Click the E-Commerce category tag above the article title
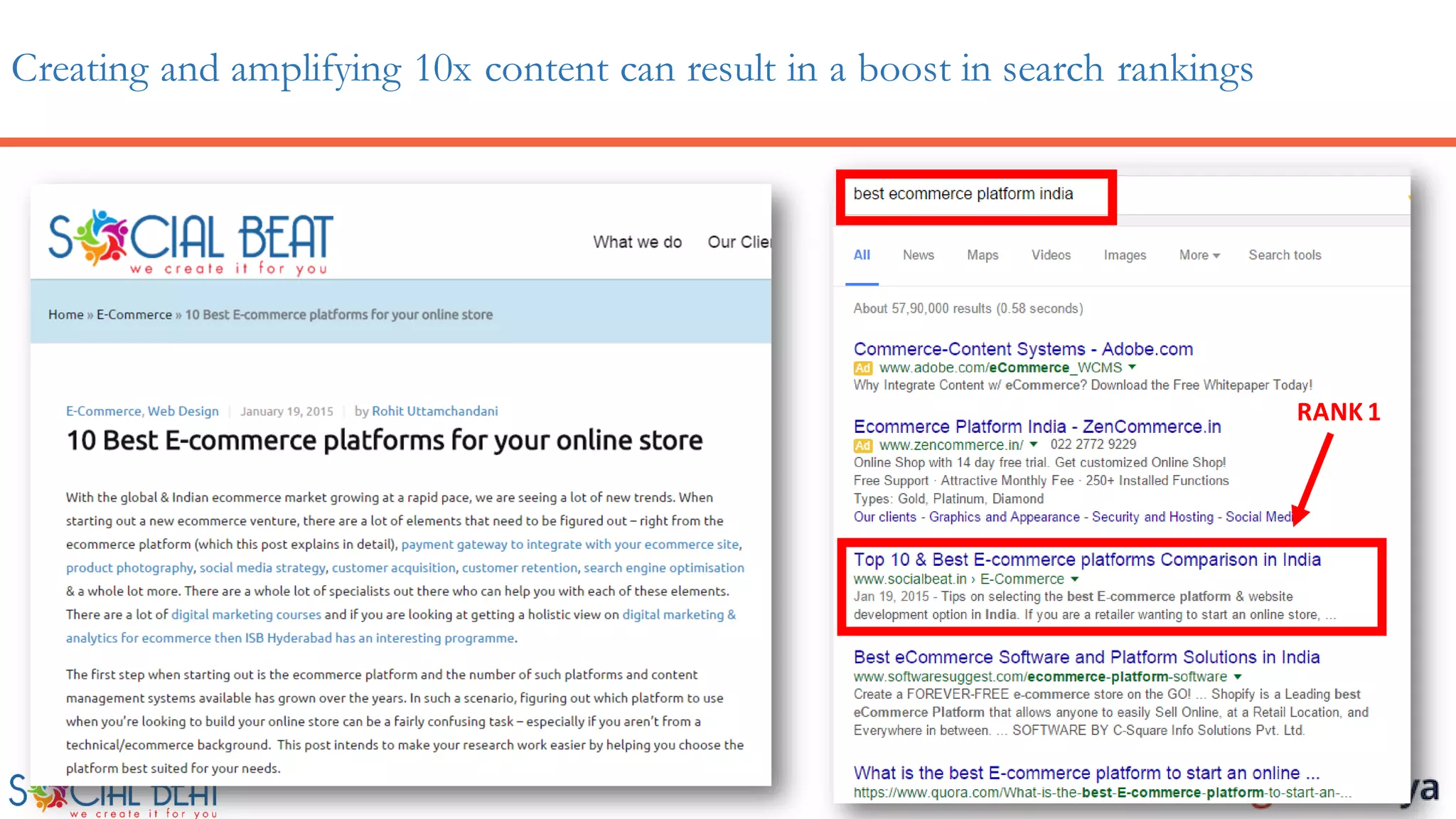1456x819 pixels. click(104, 411)
